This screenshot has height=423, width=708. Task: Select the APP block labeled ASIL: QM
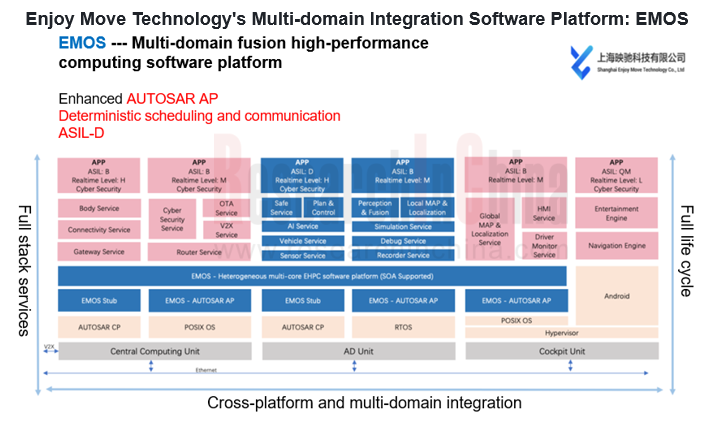pyautogui.click(x=616, y=176)
